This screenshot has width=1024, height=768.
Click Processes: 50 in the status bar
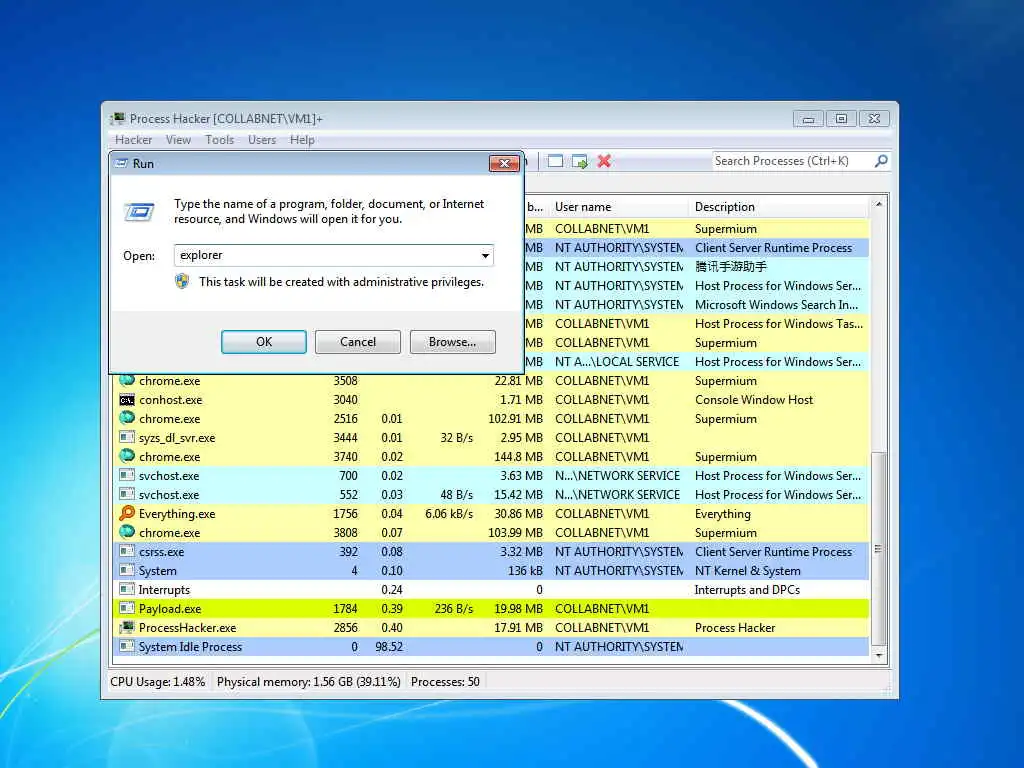445,682
